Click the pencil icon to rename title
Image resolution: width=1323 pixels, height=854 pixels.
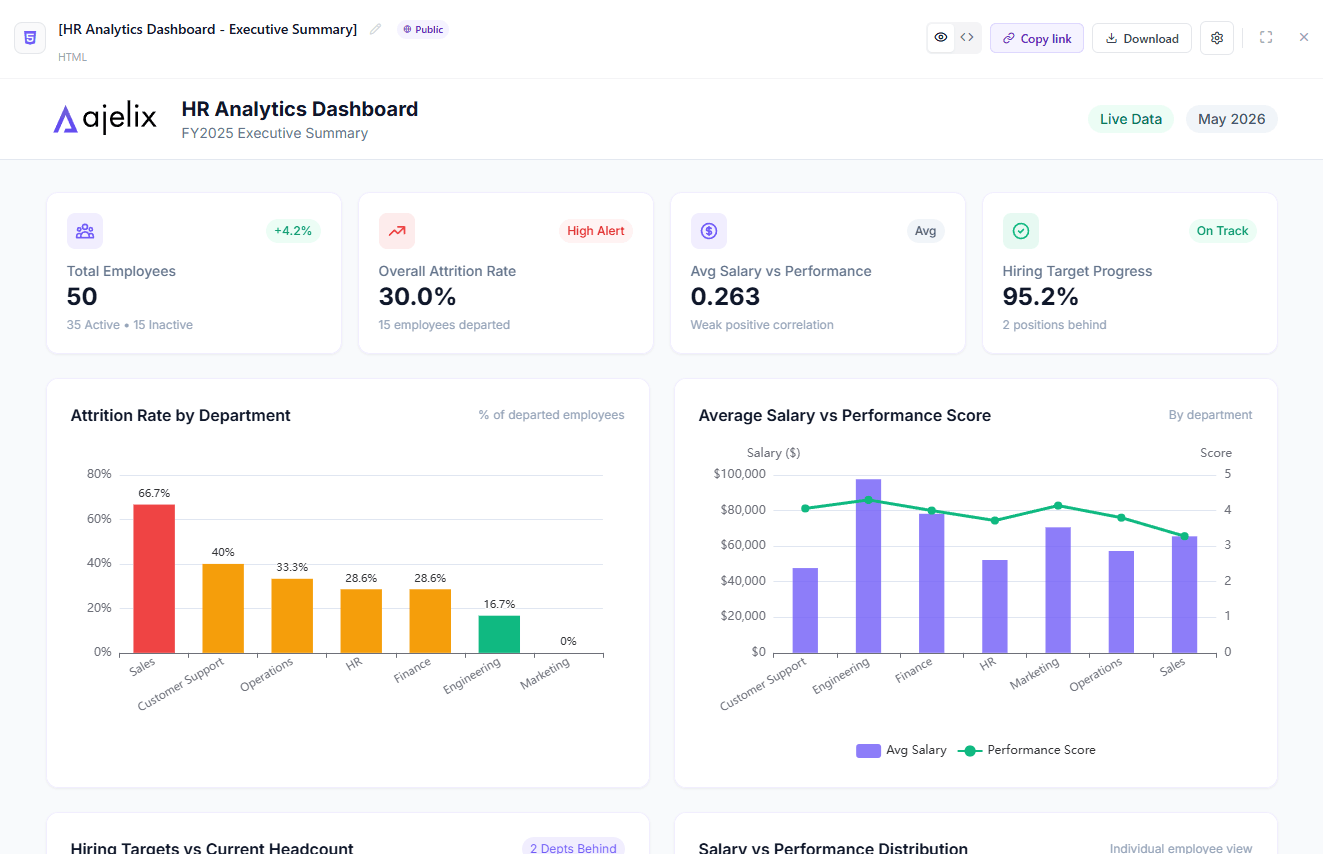pos(375,29)
